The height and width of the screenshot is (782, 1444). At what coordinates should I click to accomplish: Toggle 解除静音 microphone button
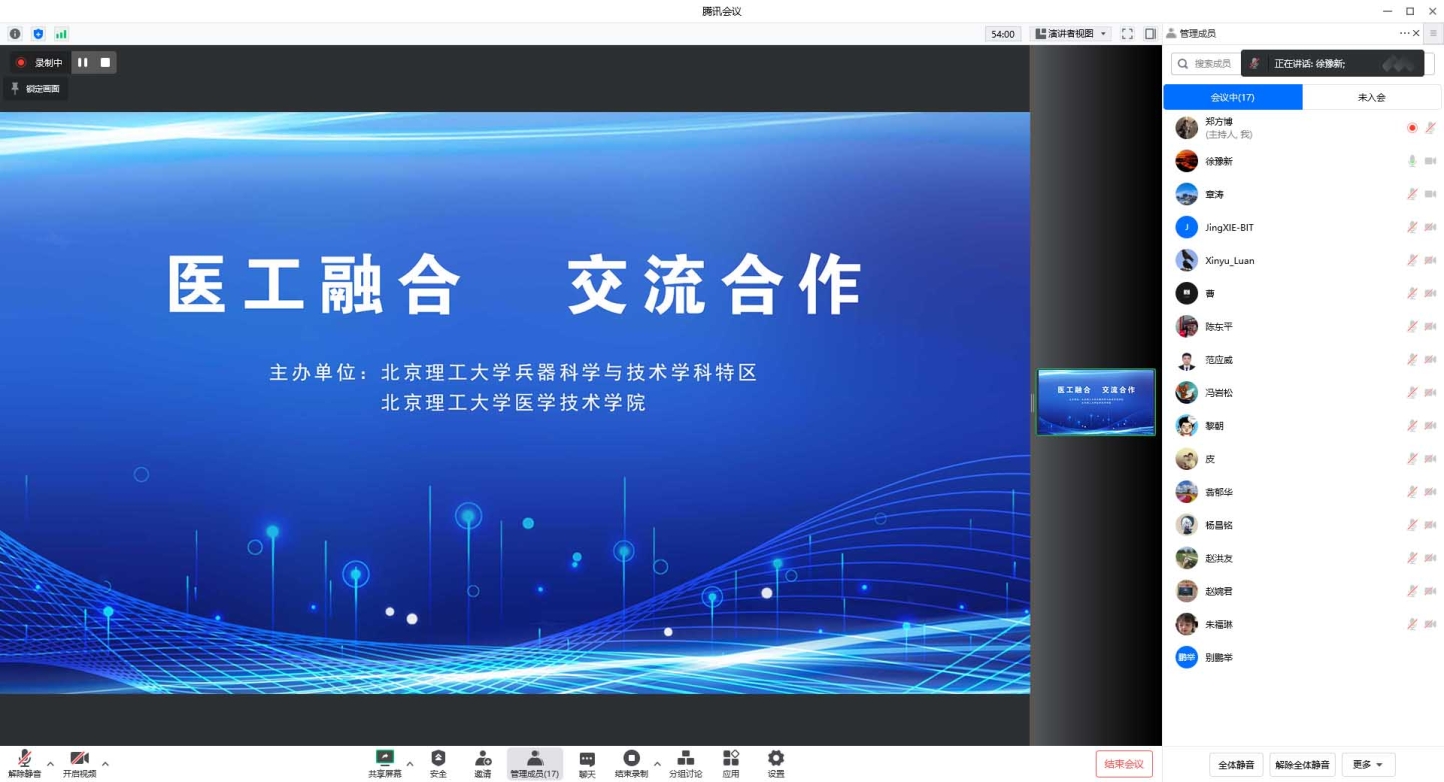coord(24,764)
